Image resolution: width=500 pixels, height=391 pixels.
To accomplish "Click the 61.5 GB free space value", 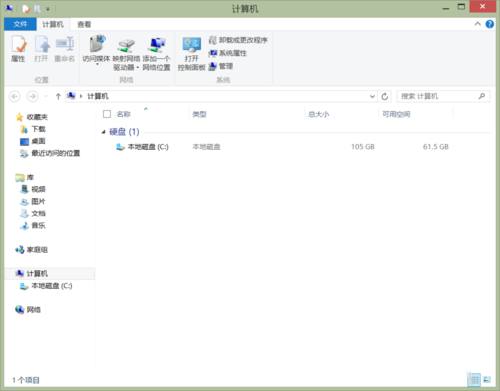I will click(436, 147).
